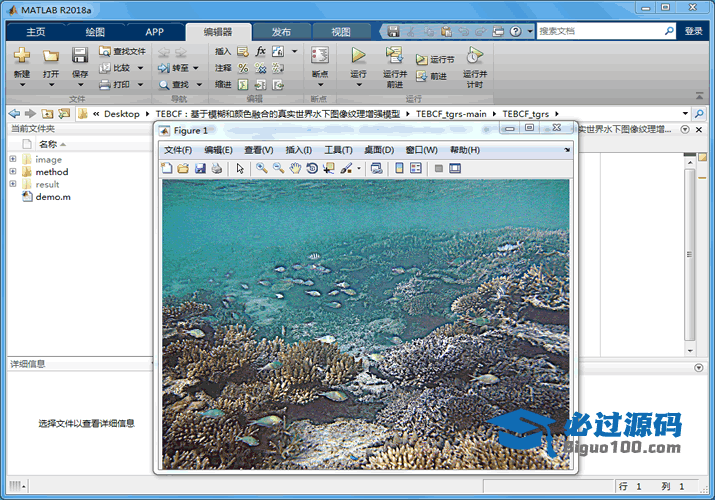Toggle the Insert Legend button in Figure toolbar
The image size is (715, 500).
click(x=416, y=169)
